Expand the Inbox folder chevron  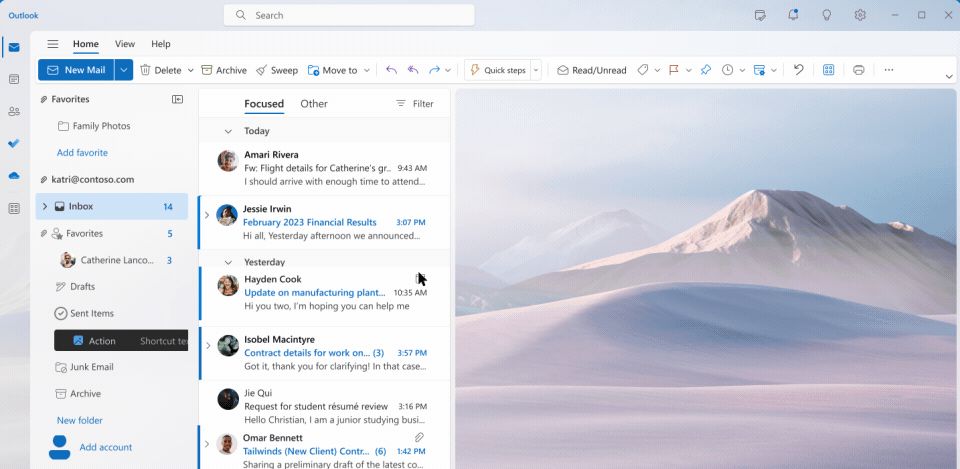click(45, 206)
